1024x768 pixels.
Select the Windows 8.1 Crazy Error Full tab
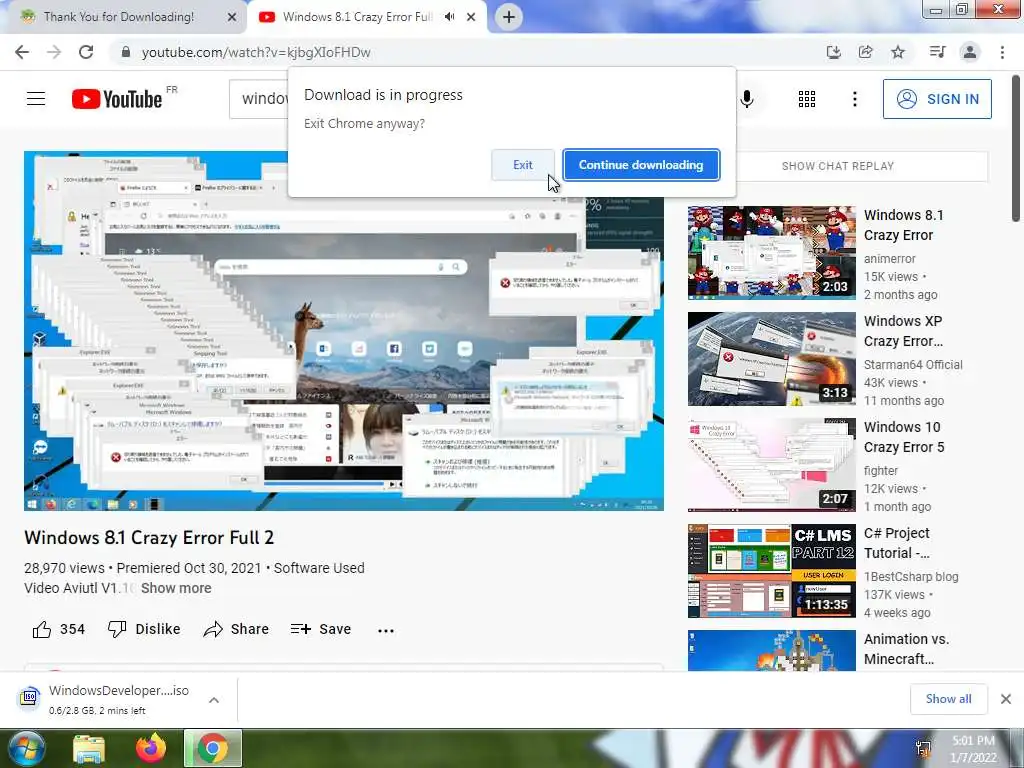(357, 17)
